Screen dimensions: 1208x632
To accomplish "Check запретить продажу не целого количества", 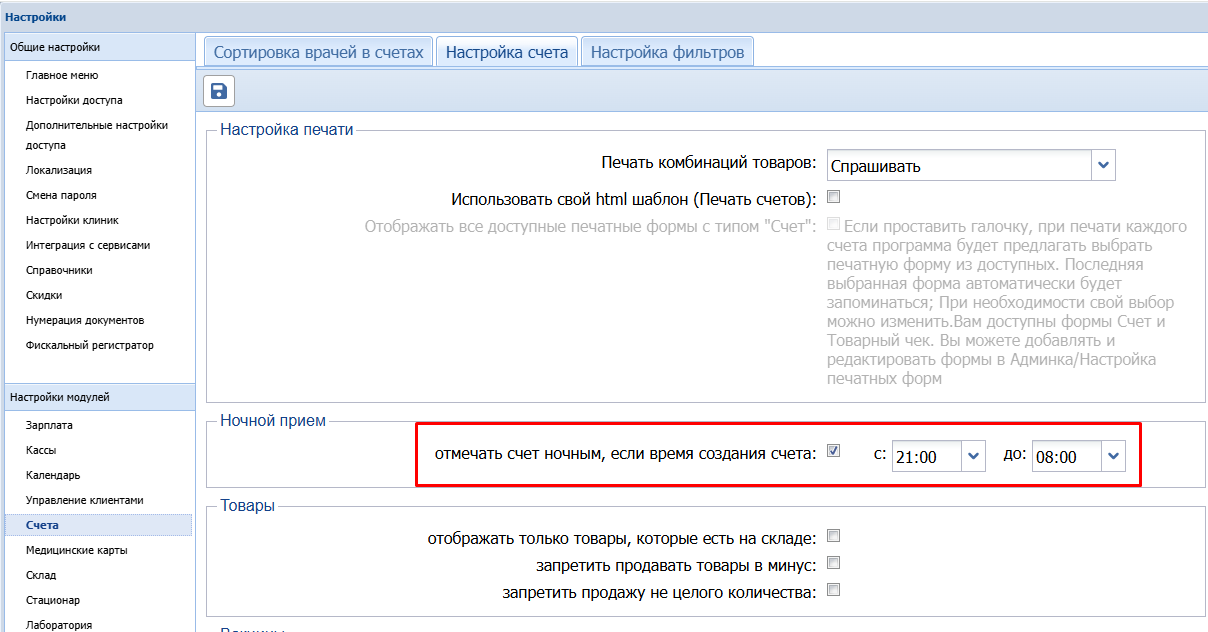I will coord(833,590).
